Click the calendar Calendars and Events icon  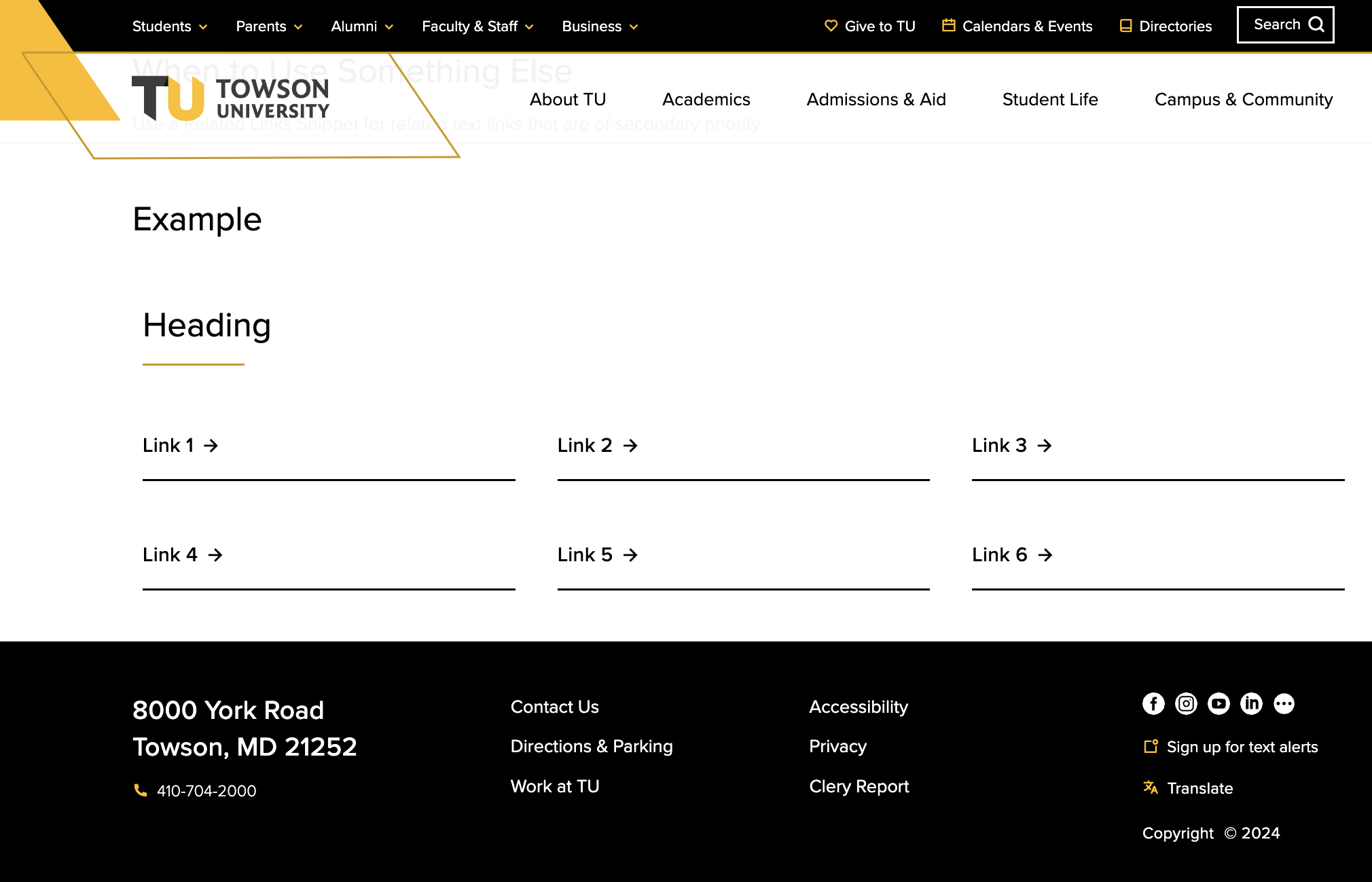coord(948,25)
